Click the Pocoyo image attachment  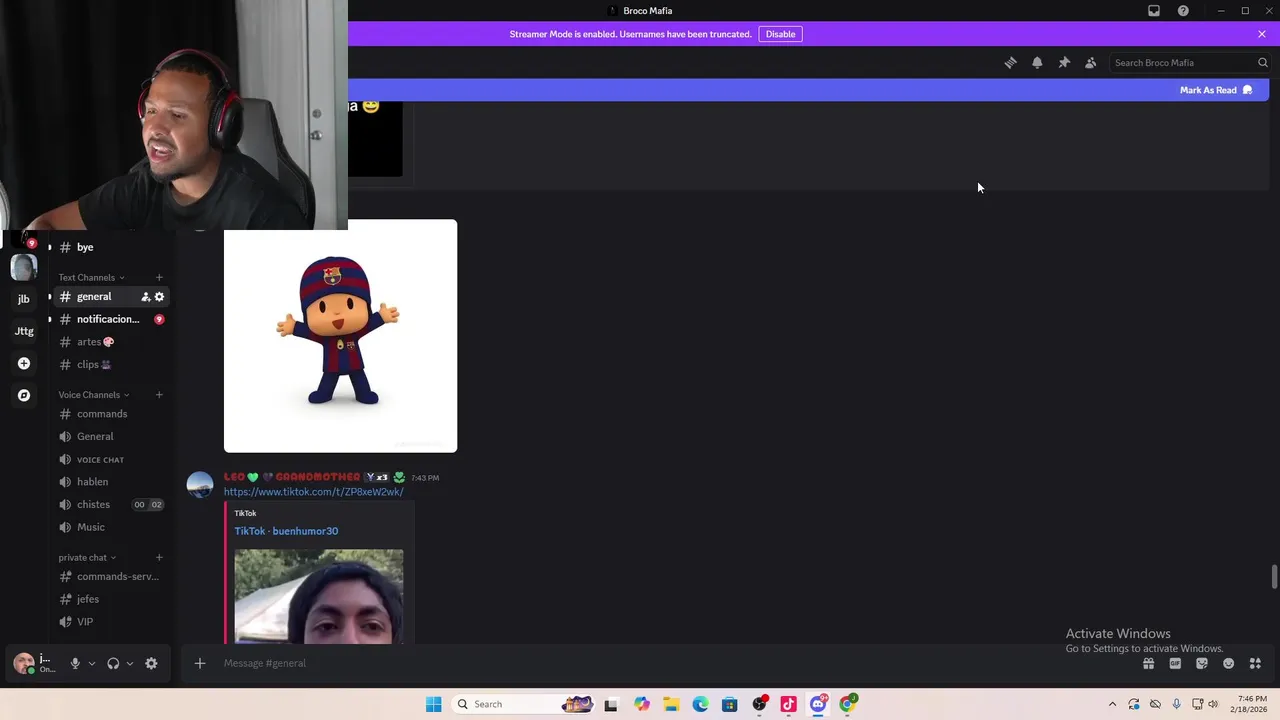click(340, 336)
